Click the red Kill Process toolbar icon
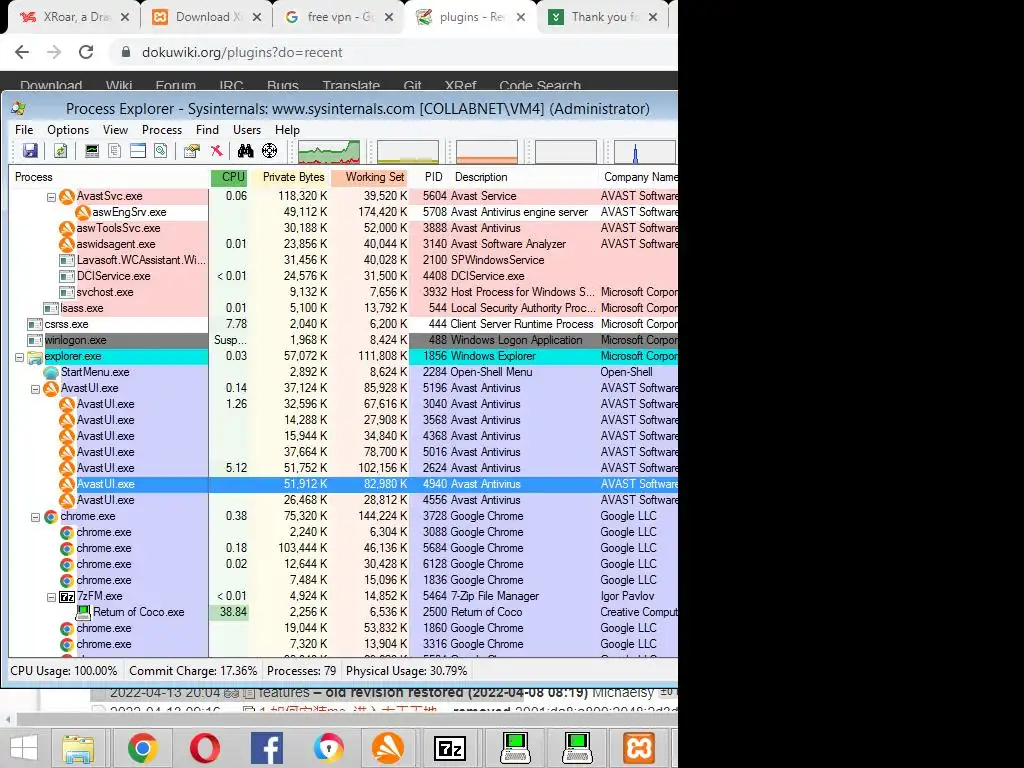Screen dimensions: 1024x768 (216, 151)
